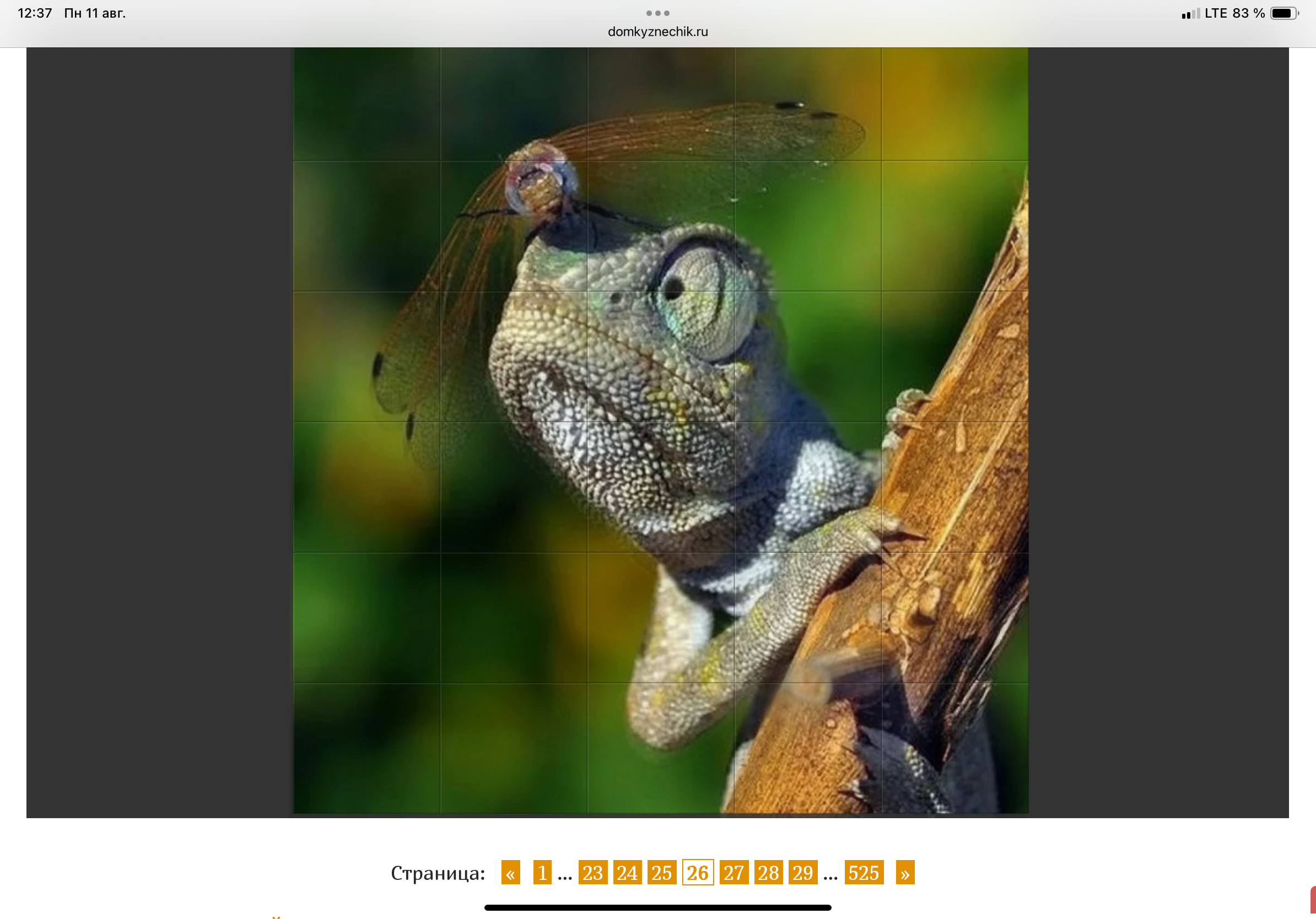Image resolution: width=1316 pixels, height=919 pixels.
Task: Select current page 26
Action: point(698,873)
